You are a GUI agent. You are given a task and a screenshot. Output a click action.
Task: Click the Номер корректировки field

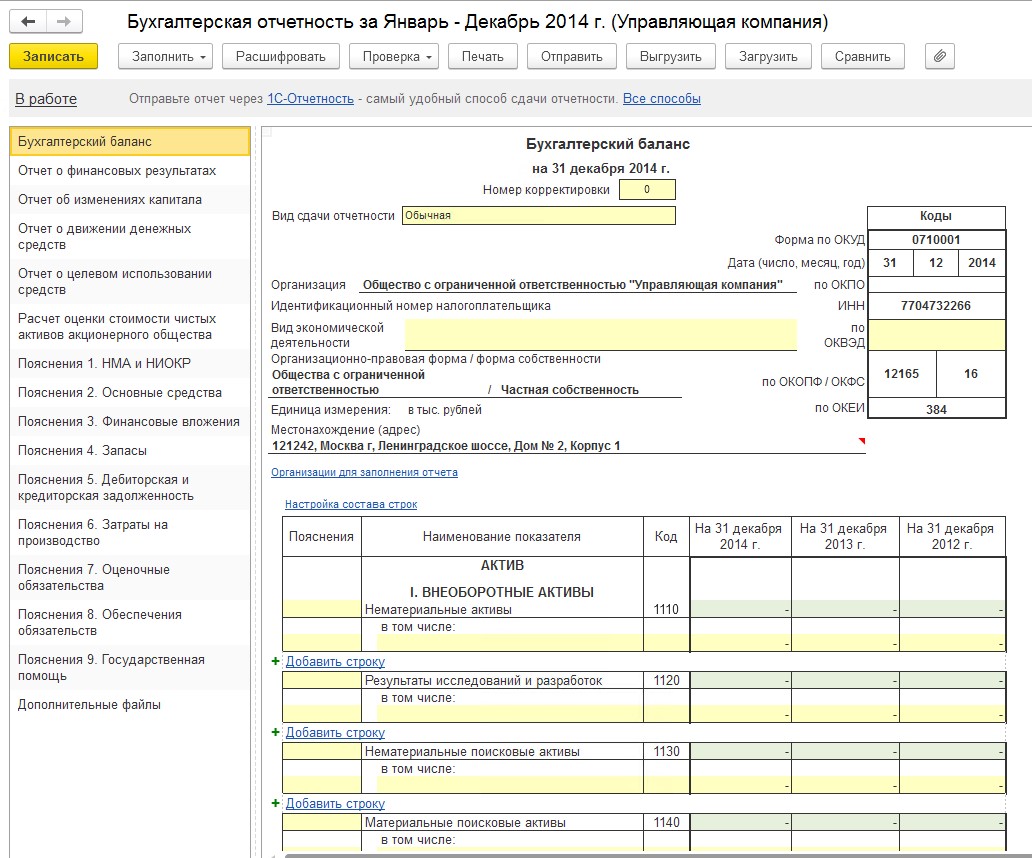[647, 189]
